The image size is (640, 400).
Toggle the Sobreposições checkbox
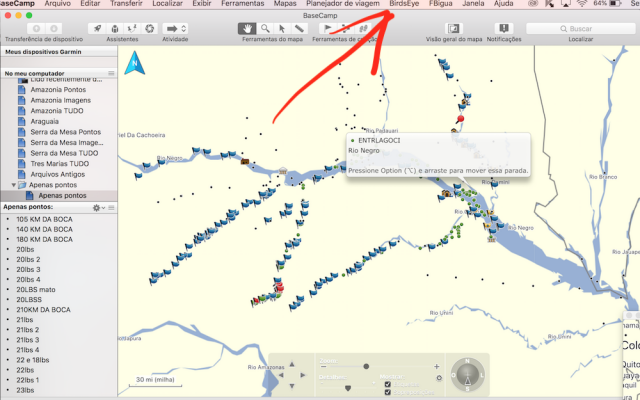[388, 392]
